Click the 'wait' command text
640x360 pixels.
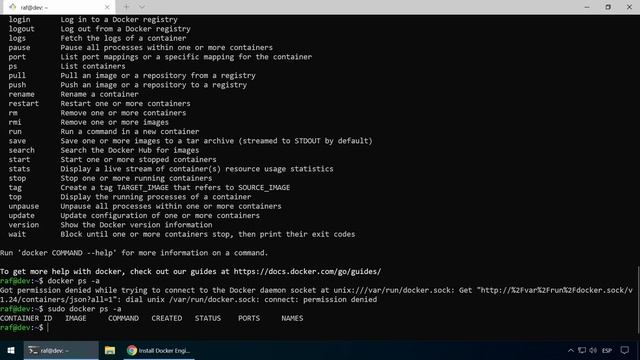click(17, 235)
